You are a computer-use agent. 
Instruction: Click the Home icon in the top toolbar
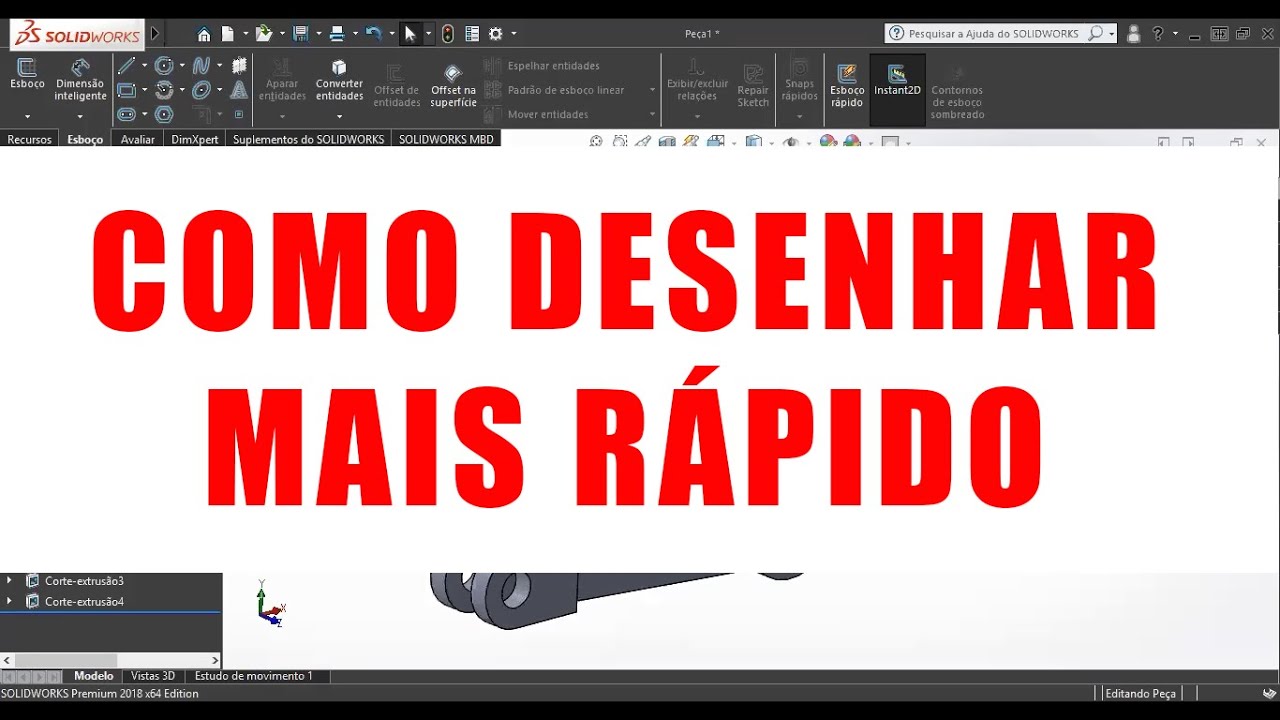point(204,34)
